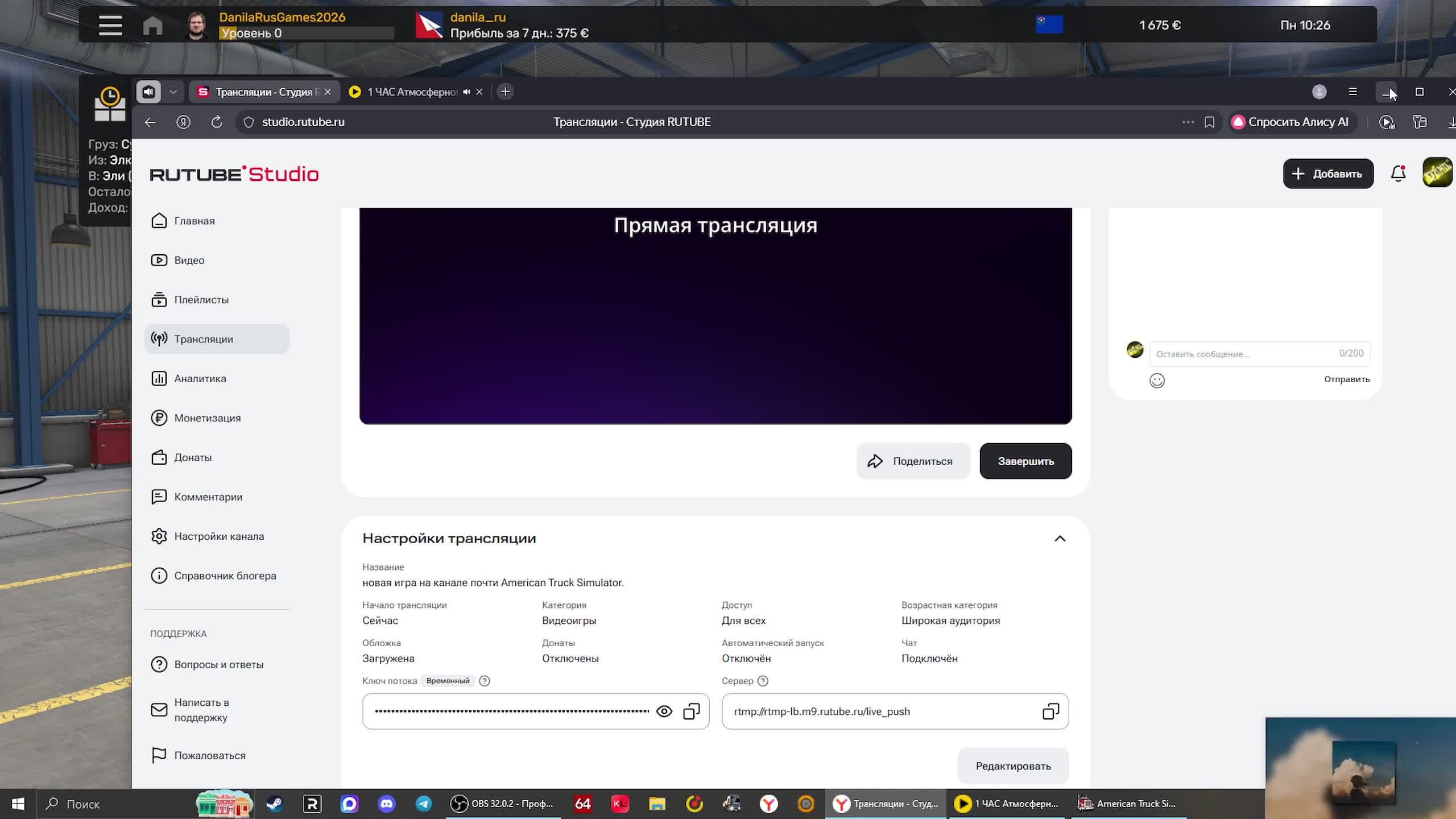Bookmark this page in address bar
Screen dimensions: 1456x819
point(1210,122)
